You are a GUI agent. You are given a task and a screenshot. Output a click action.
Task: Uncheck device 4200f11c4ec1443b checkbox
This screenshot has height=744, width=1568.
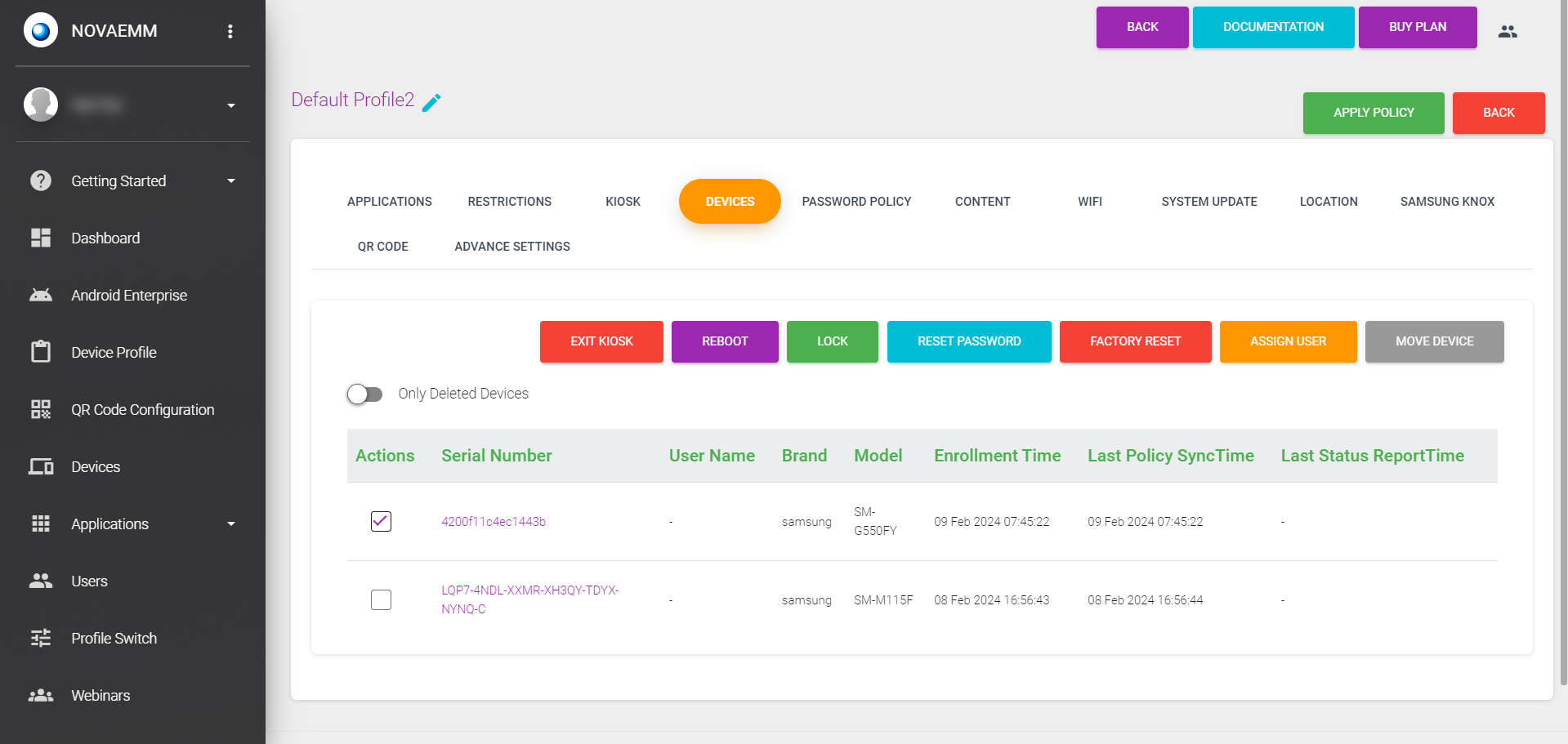[x=381, y=521]
